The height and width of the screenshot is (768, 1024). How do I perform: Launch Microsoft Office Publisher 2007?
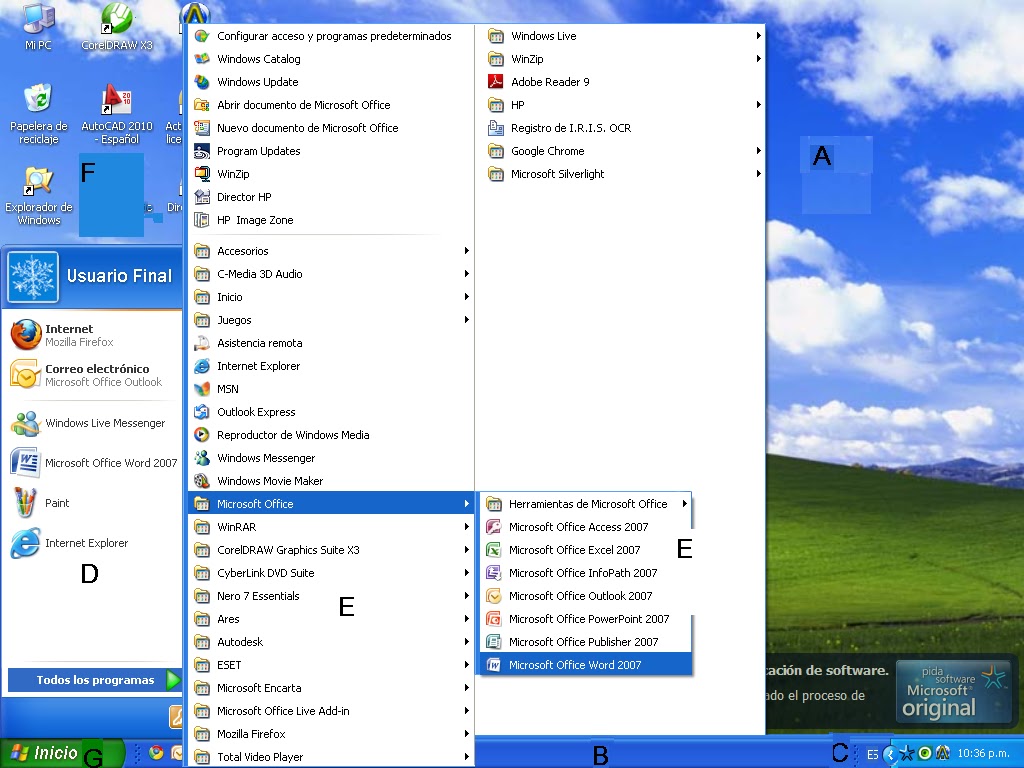click(586, 642)
